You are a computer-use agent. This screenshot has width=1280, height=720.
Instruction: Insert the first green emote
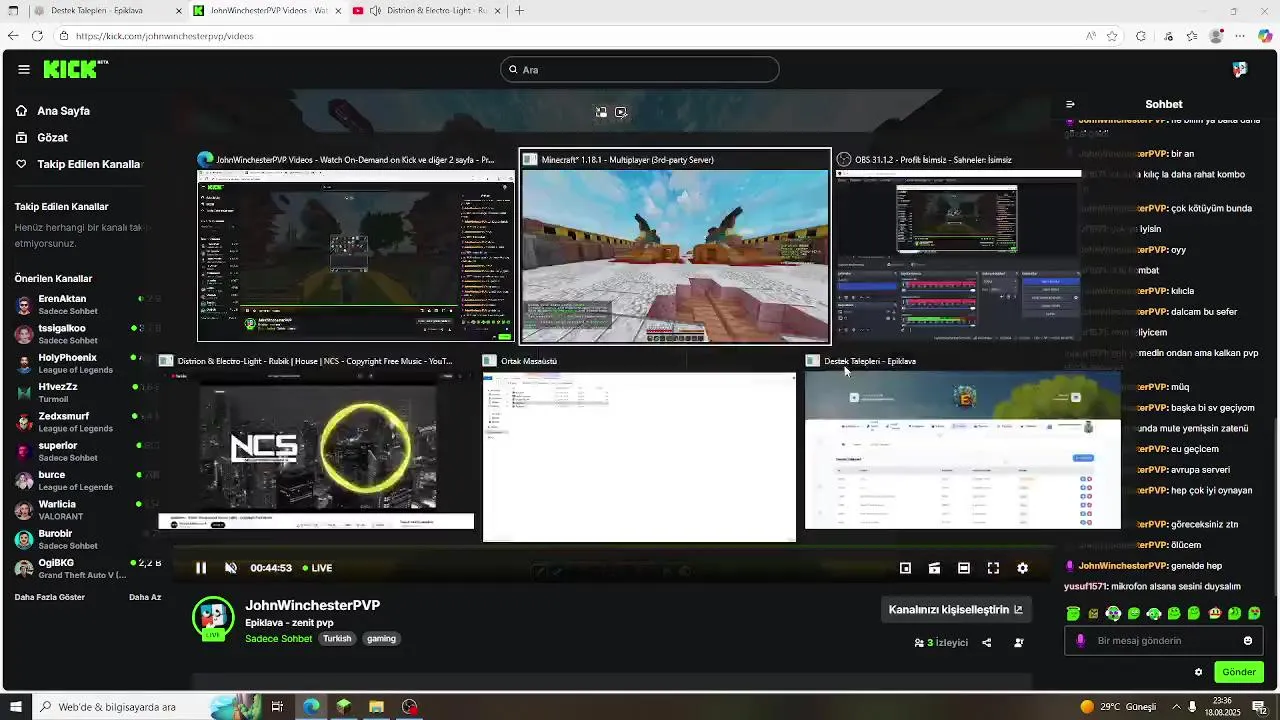[1073, 613]
